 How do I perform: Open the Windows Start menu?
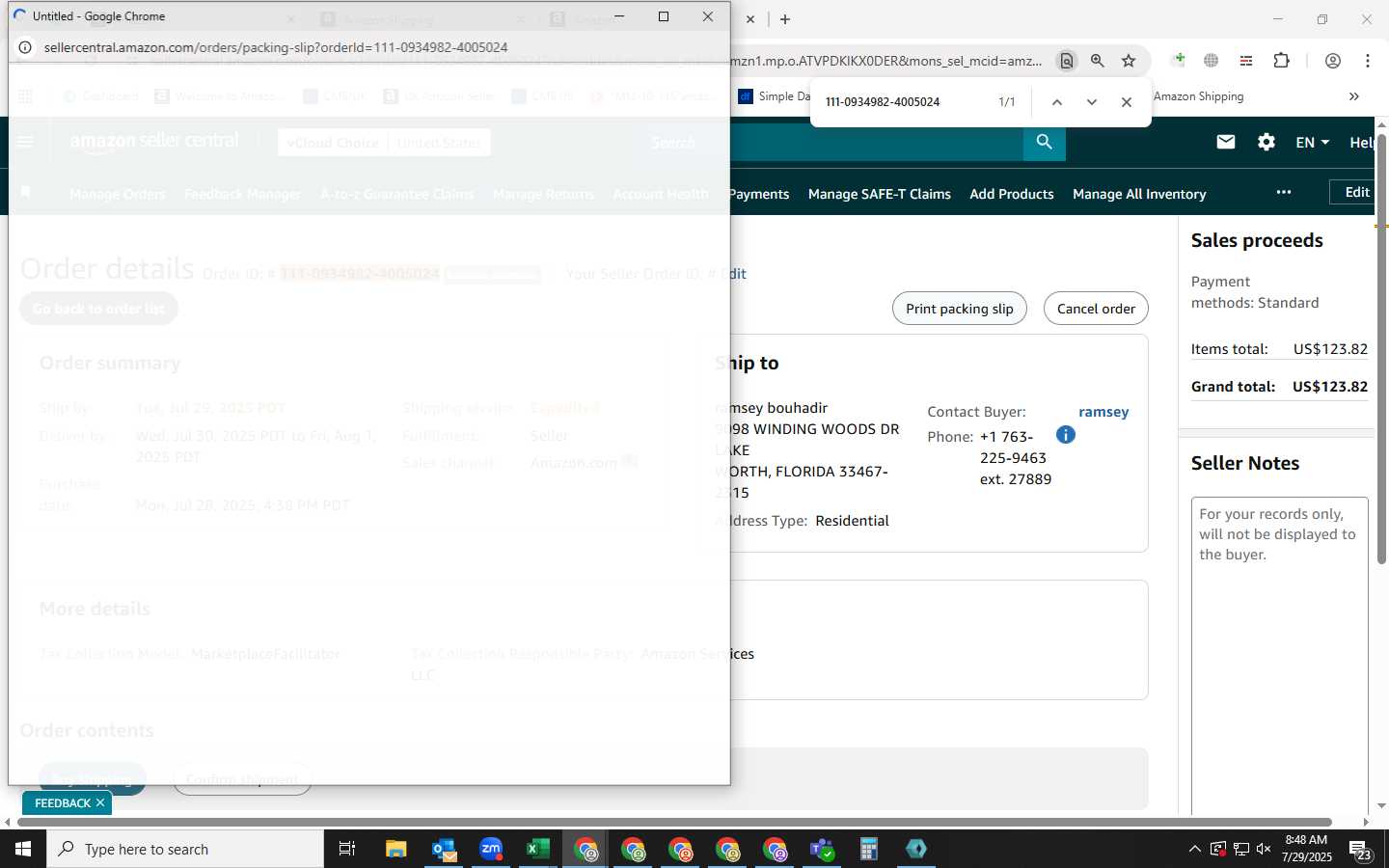click(x=23, y=849)
